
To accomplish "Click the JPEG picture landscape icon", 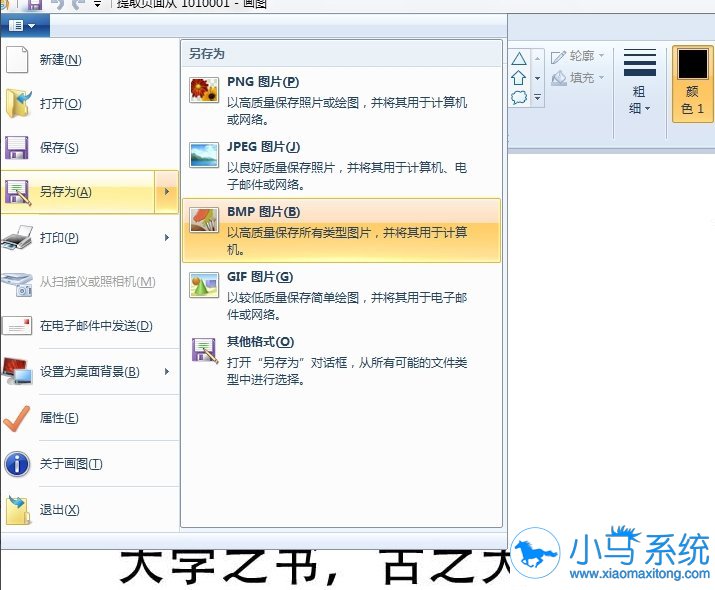I will (204, 155).
